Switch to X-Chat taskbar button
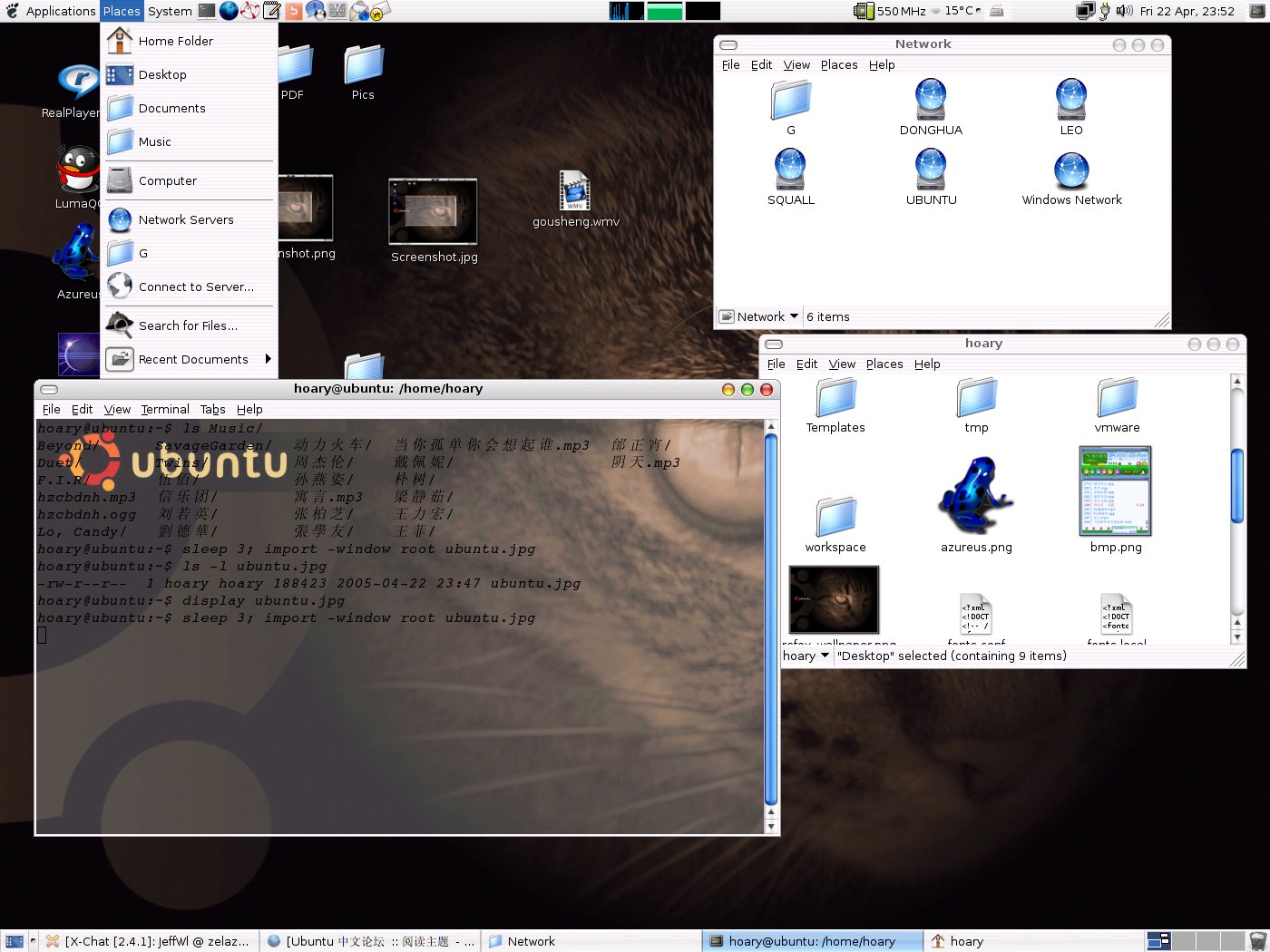The height and width of the screenshot is (952, 1270). point(149,941)
